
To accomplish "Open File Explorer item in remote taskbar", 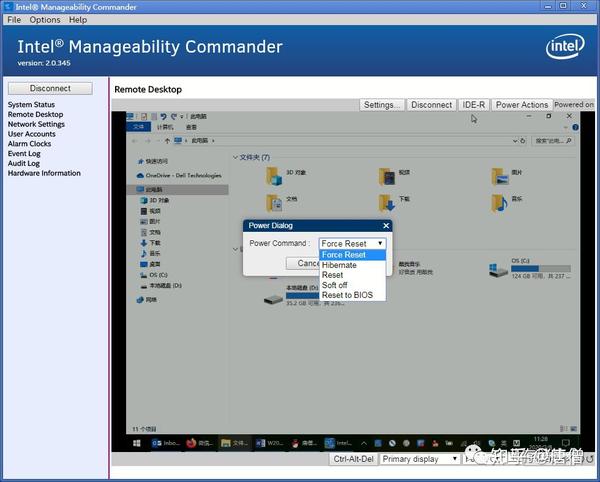I will click(x=234, y=443).
